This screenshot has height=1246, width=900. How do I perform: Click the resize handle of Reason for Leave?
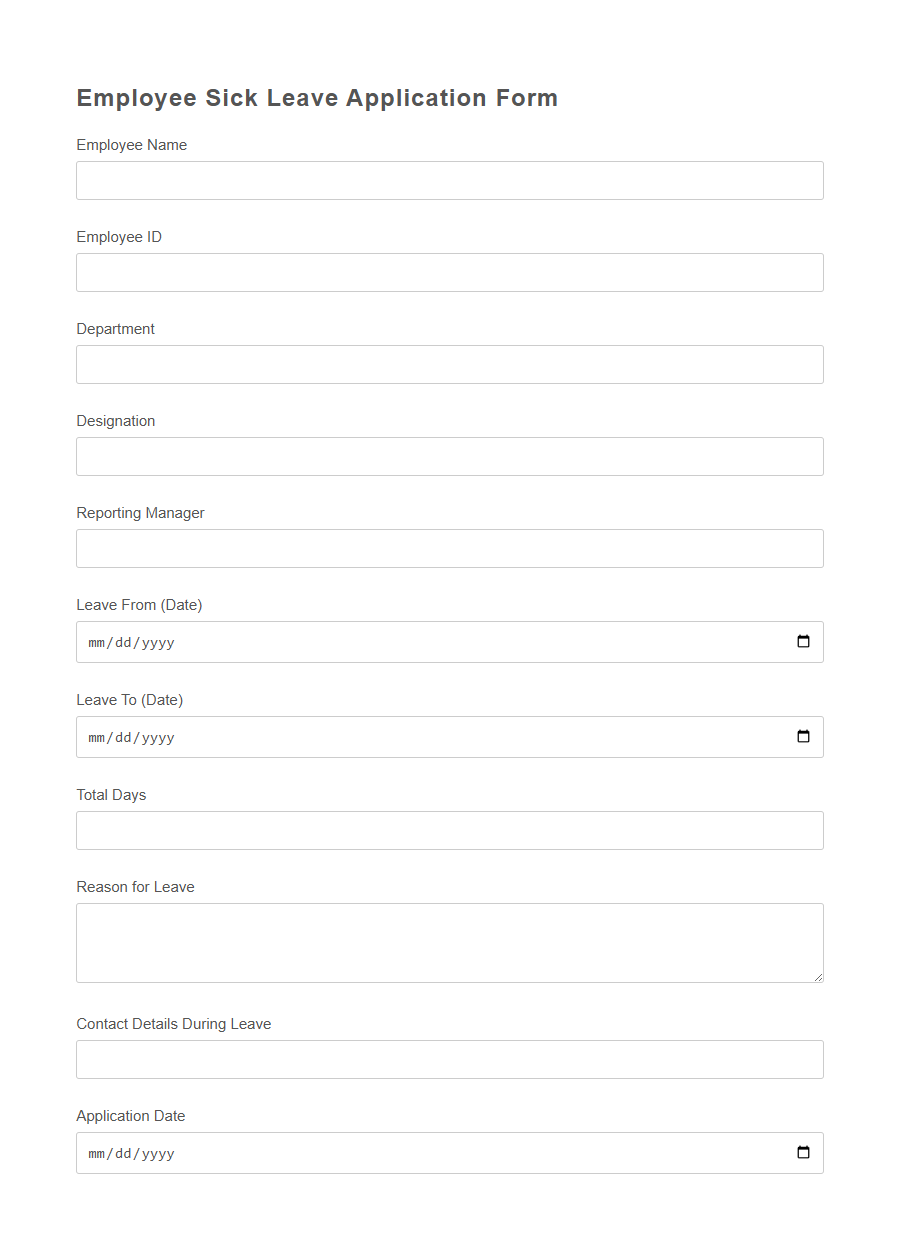click(x=818, y=977)
